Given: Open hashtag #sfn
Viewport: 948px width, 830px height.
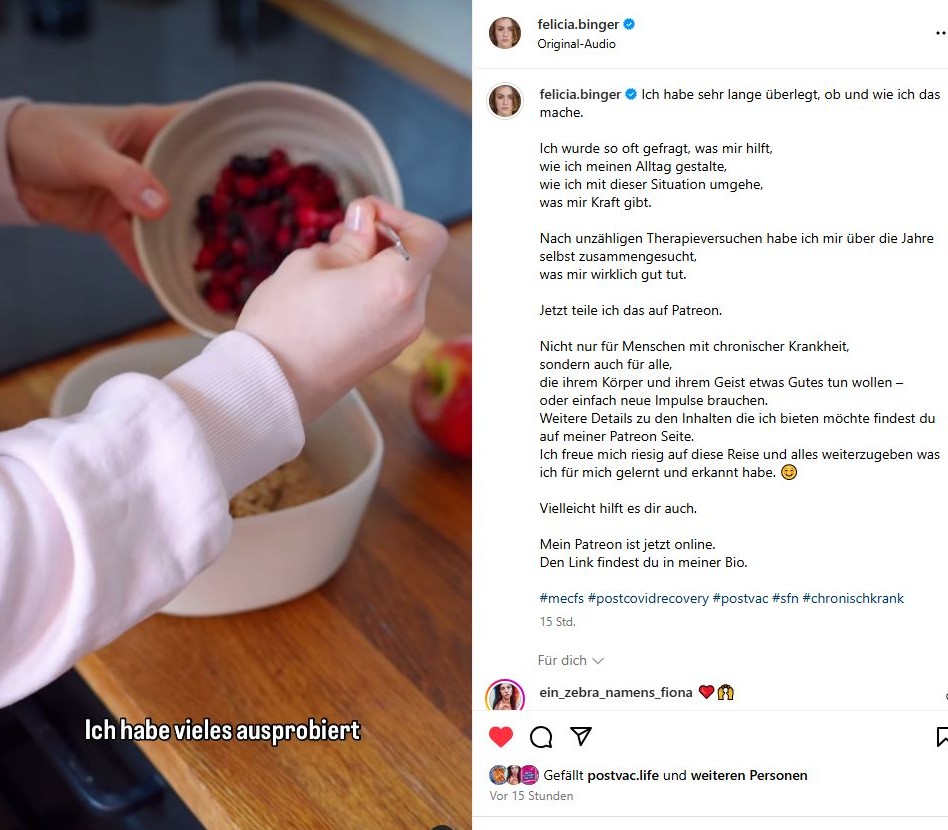Looking at the screenshot, I should tap(785, 598).
